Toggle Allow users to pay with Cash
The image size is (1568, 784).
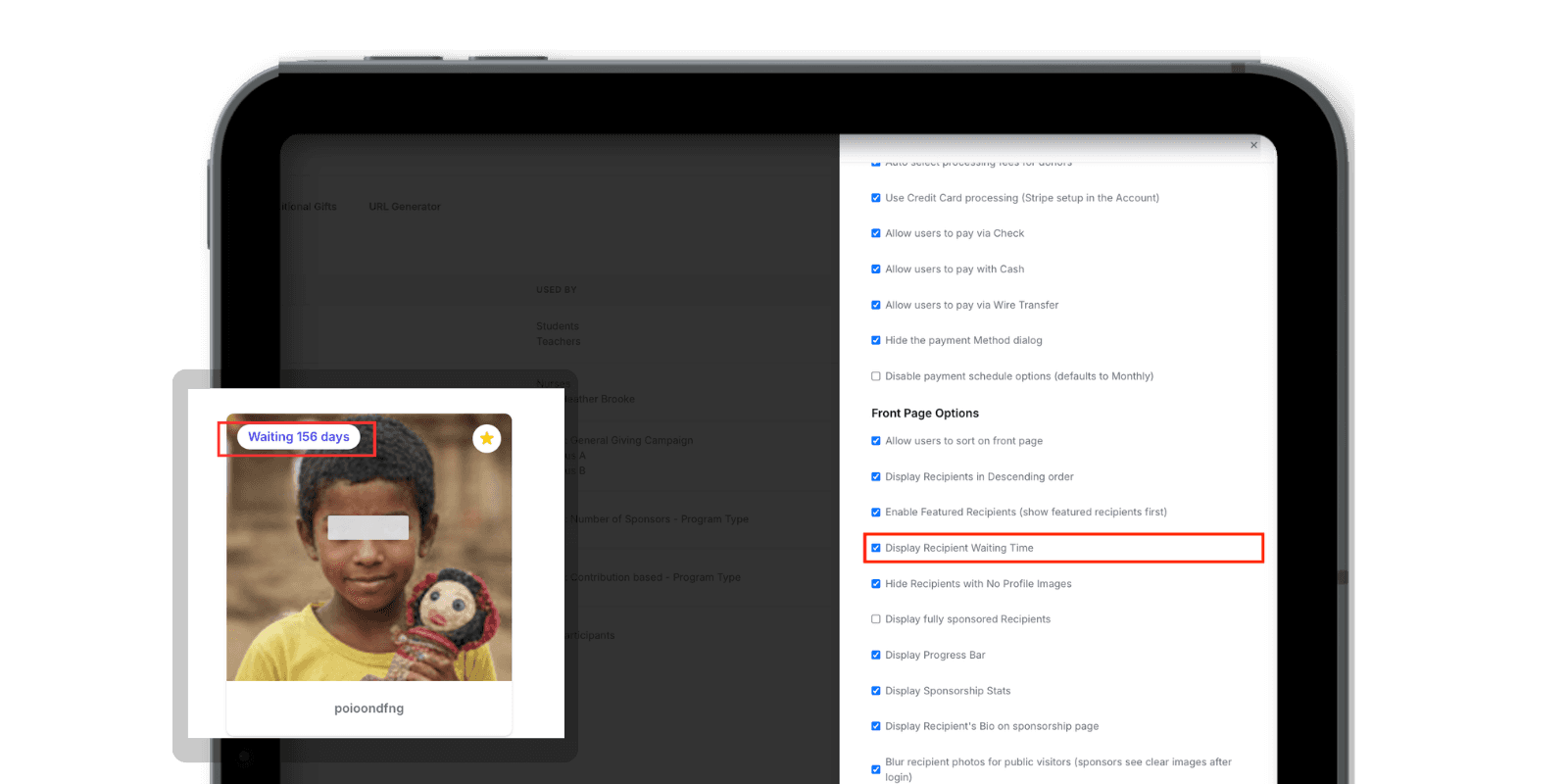coord(876,269)
